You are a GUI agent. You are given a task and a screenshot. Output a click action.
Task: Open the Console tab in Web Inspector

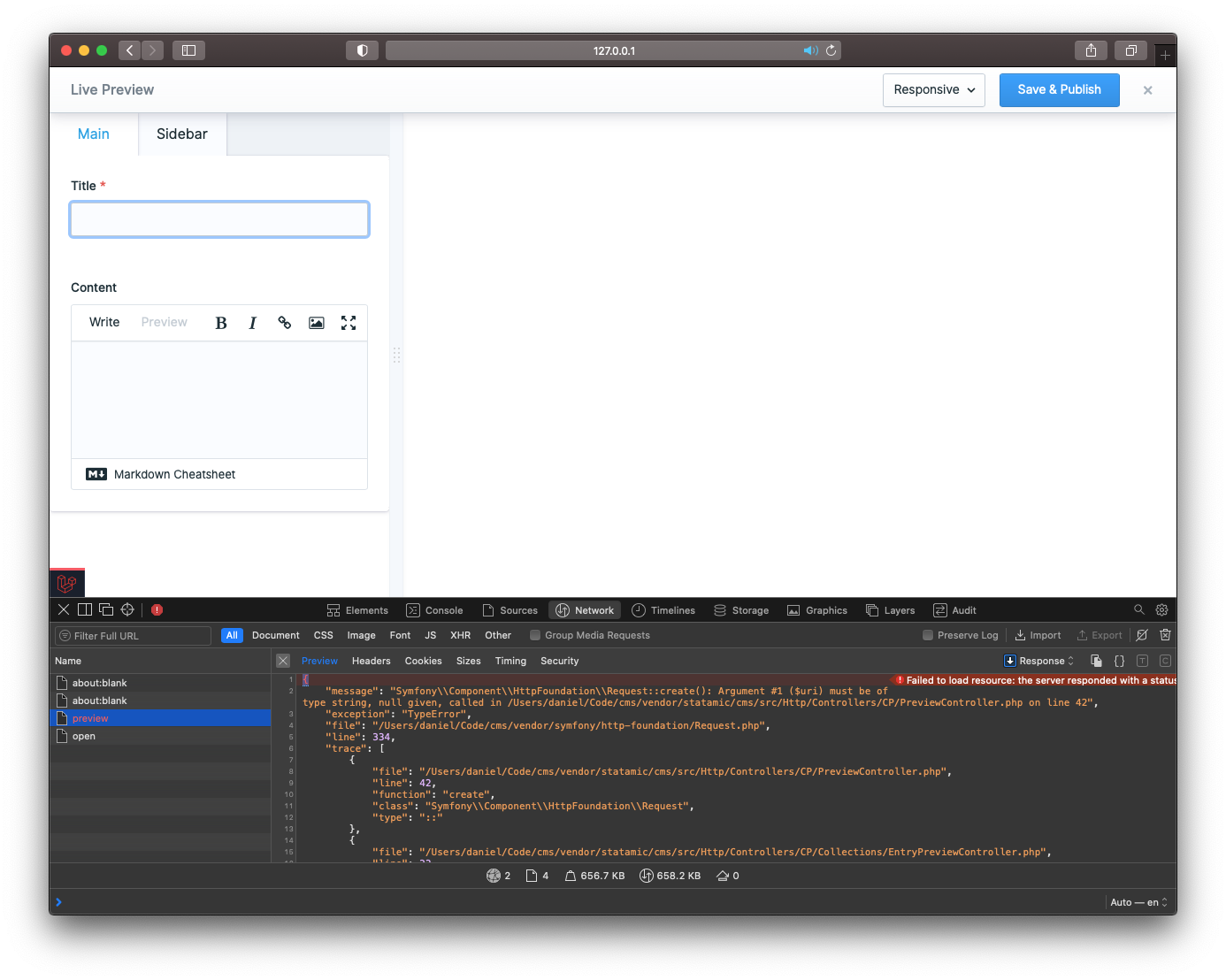(434, 609)
